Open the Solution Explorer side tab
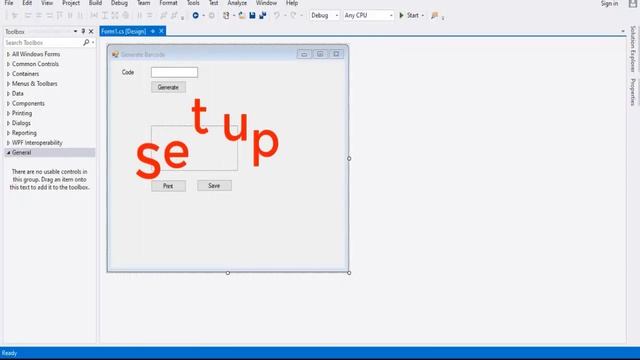640x360 pixels. click(x=633, y=49)
